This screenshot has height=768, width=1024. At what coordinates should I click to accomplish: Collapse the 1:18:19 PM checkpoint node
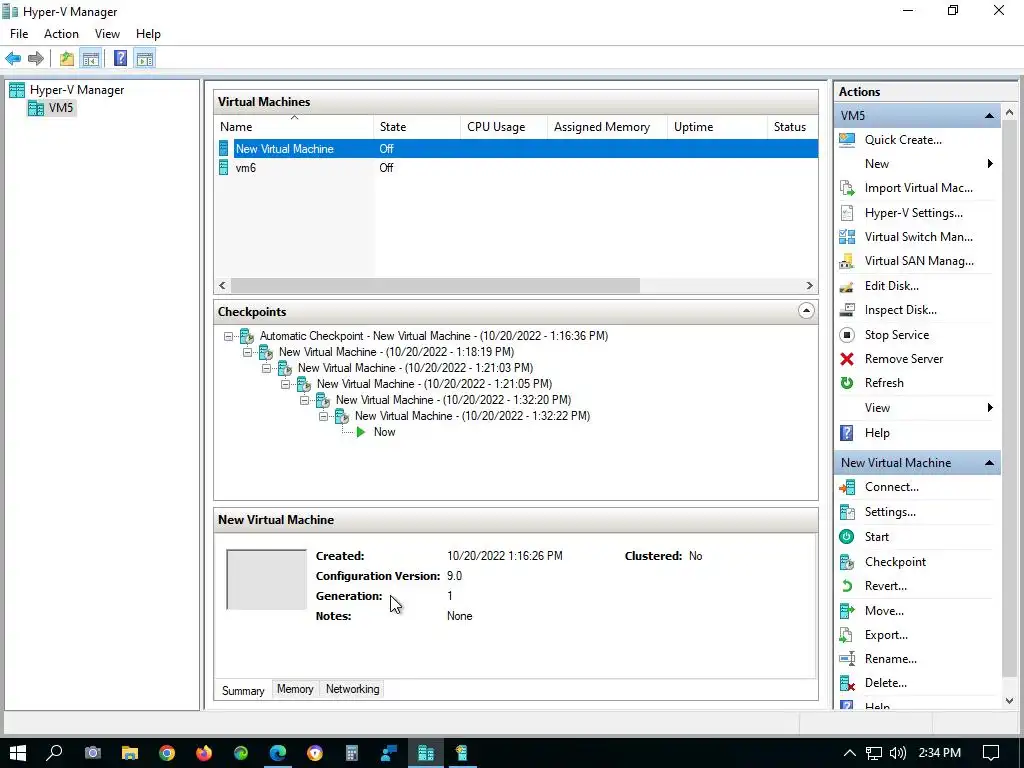[x=247, y=352]
